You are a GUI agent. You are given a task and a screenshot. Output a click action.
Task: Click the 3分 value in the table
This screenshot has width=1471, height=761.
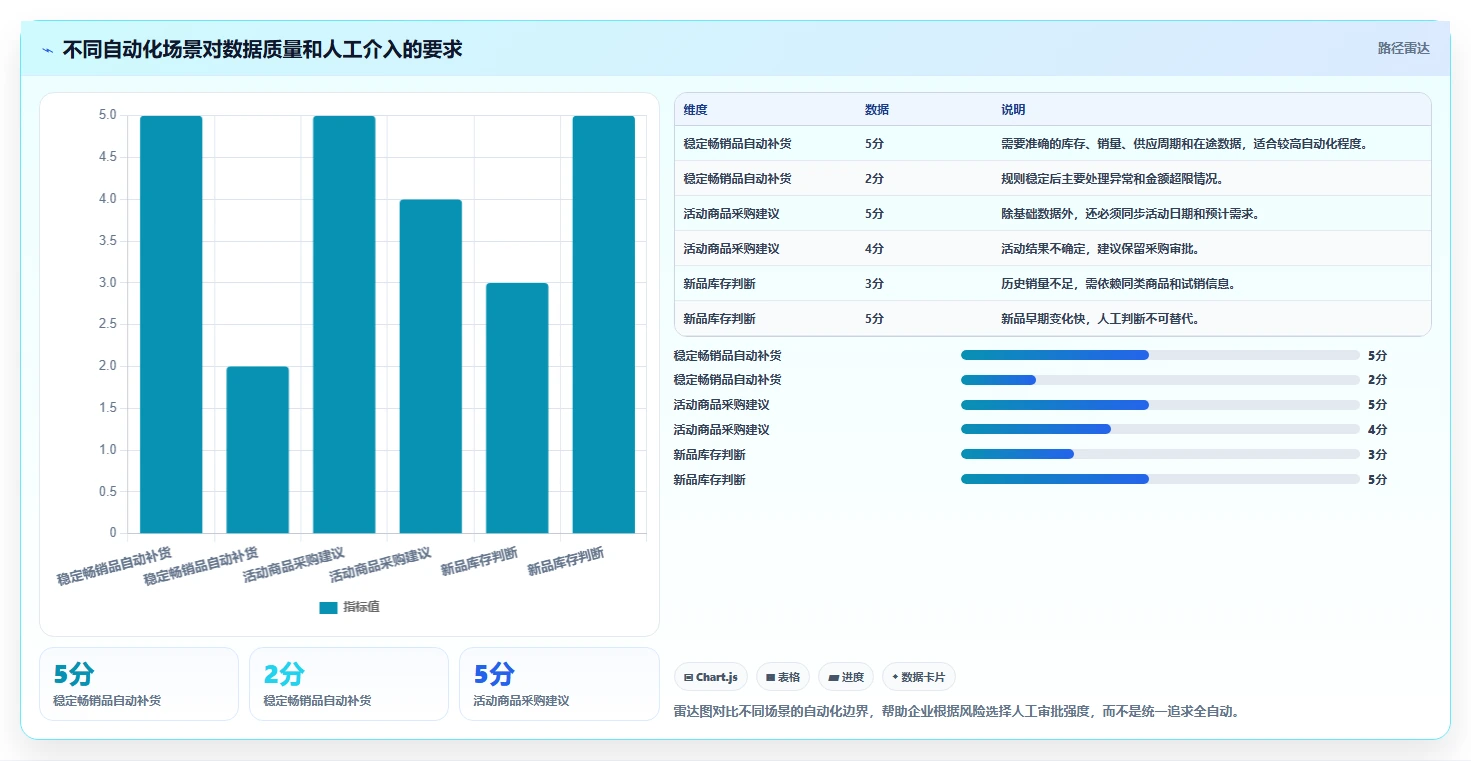pyautogui.click(x=874, y=284)
